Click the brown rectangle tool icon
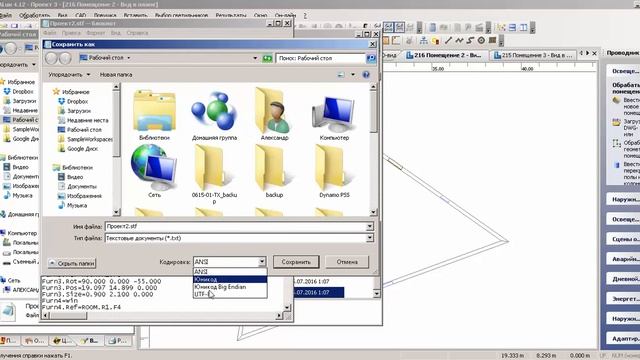 click(493, 40)
